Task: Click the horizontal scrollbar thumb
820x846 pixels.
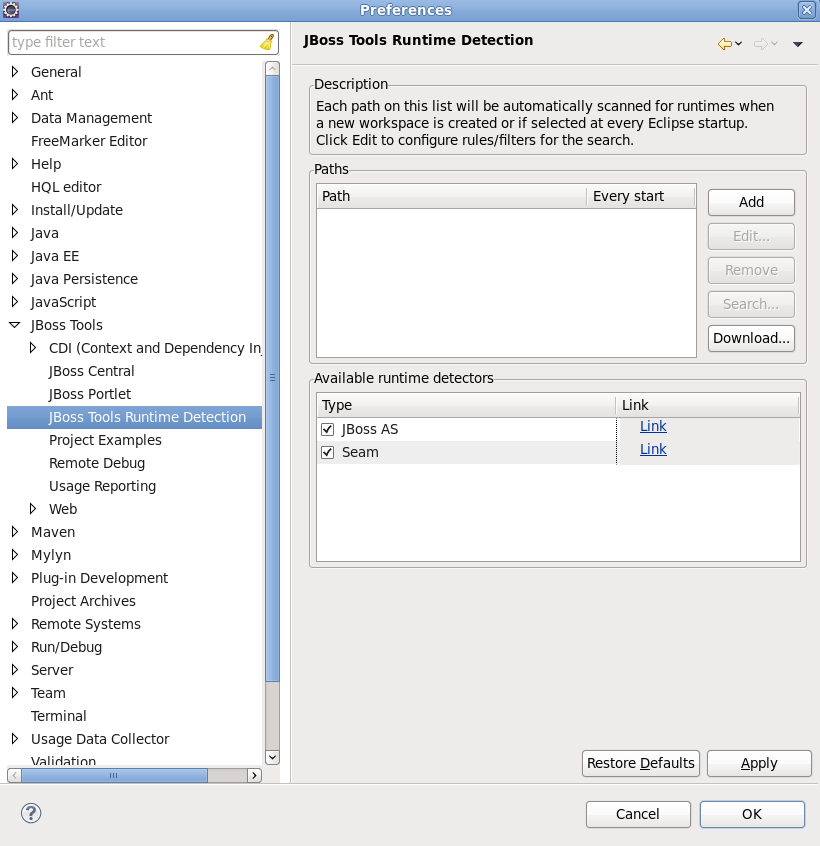Action: point(114,775)
